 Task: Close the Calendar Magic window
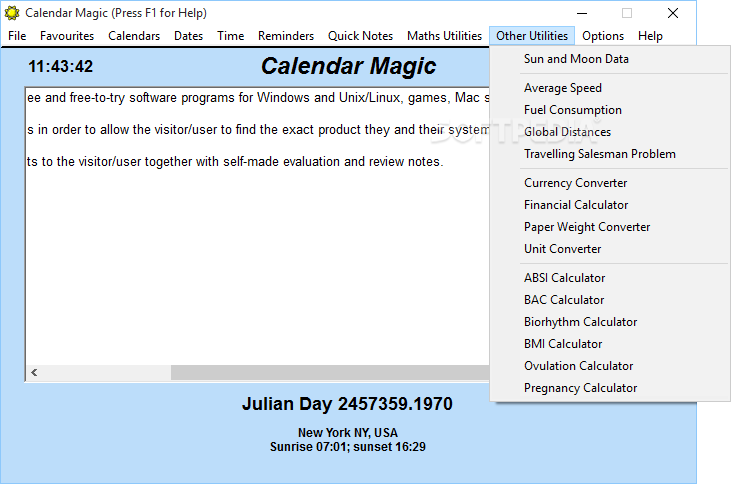673,13
